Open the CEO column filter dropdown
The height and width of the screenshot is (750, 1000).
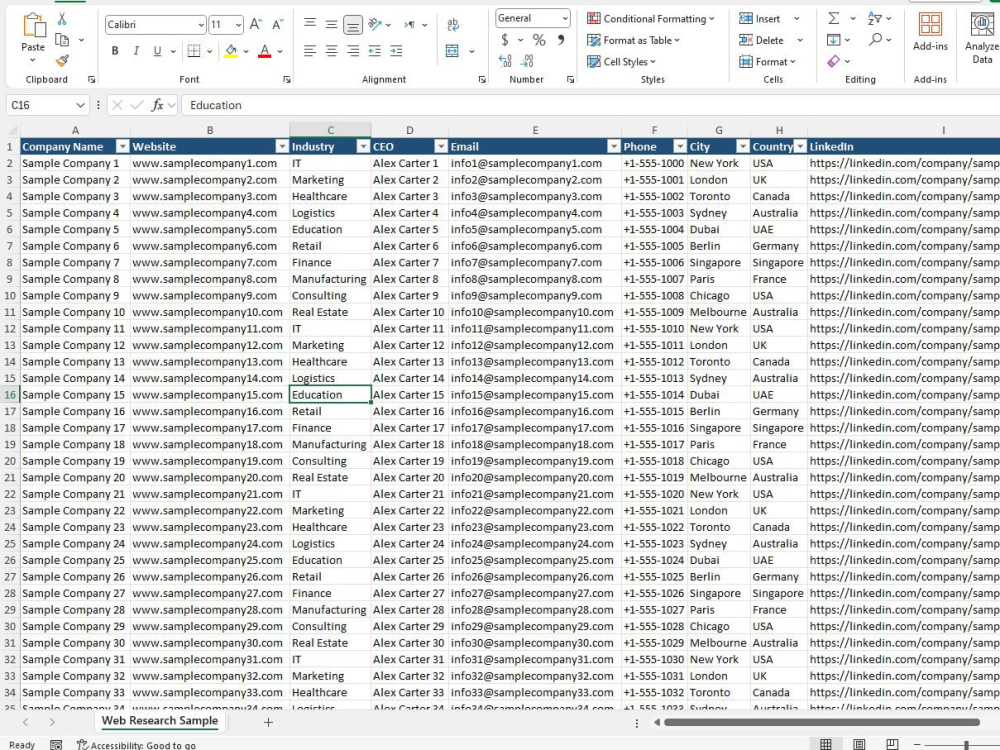[441, 147]
